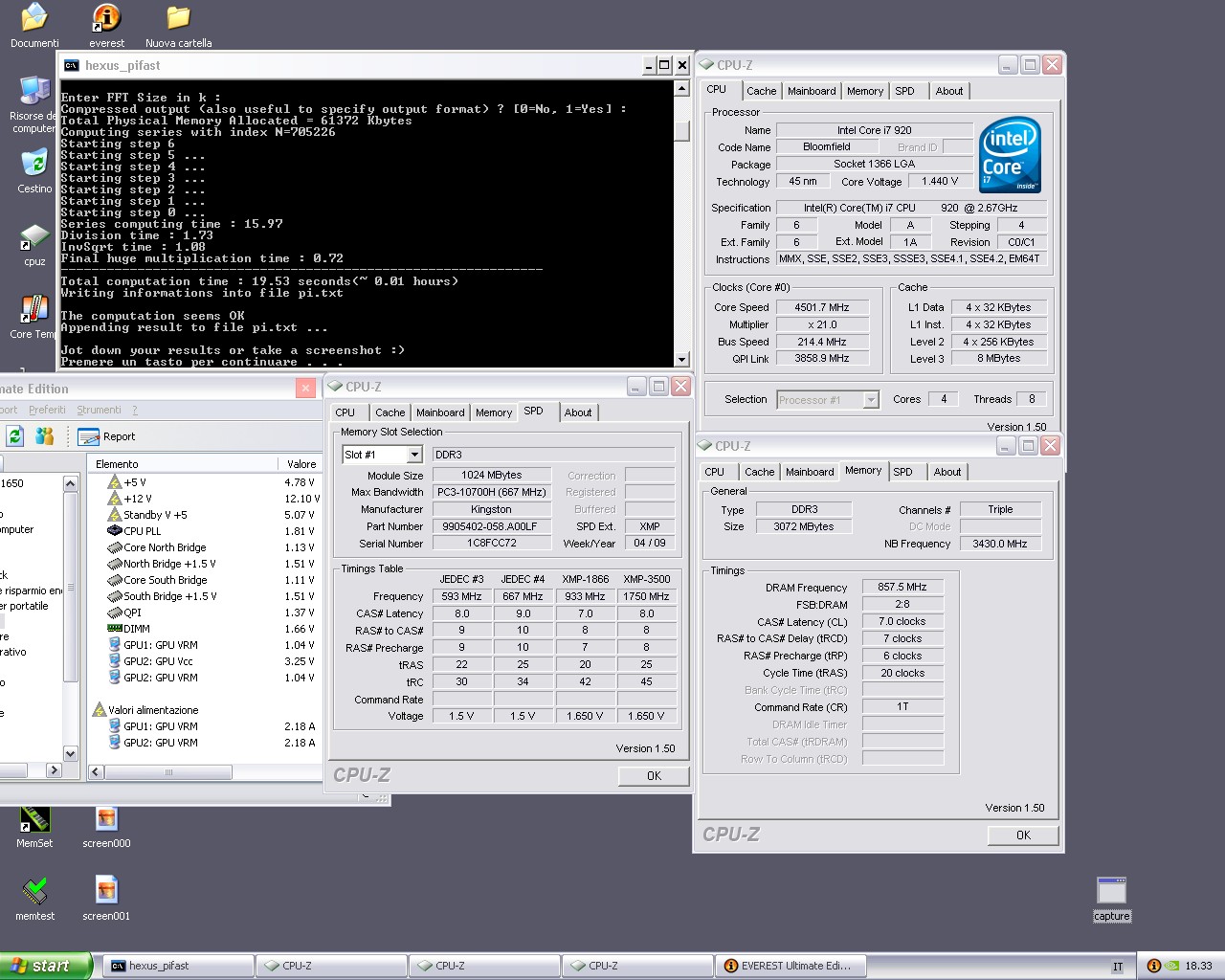Click the Everest users toolbar icon
The width and height of the screenshot is (1225, 980).
tap(44, 436)
